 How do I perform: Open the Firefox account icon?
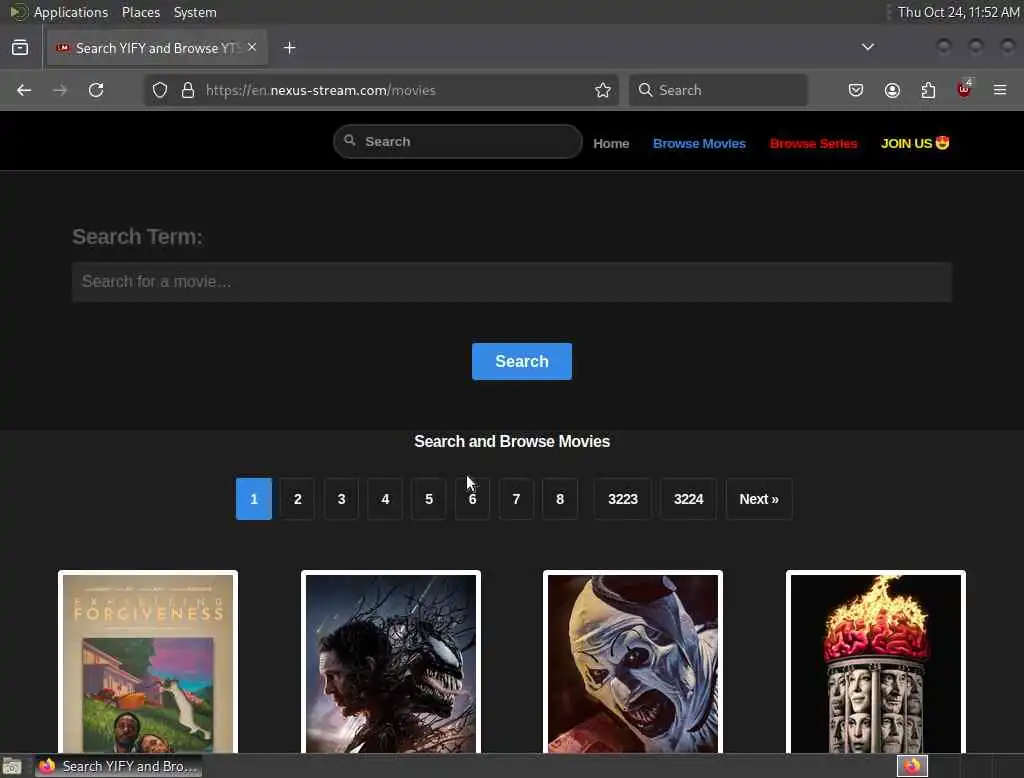coord(892,90)
